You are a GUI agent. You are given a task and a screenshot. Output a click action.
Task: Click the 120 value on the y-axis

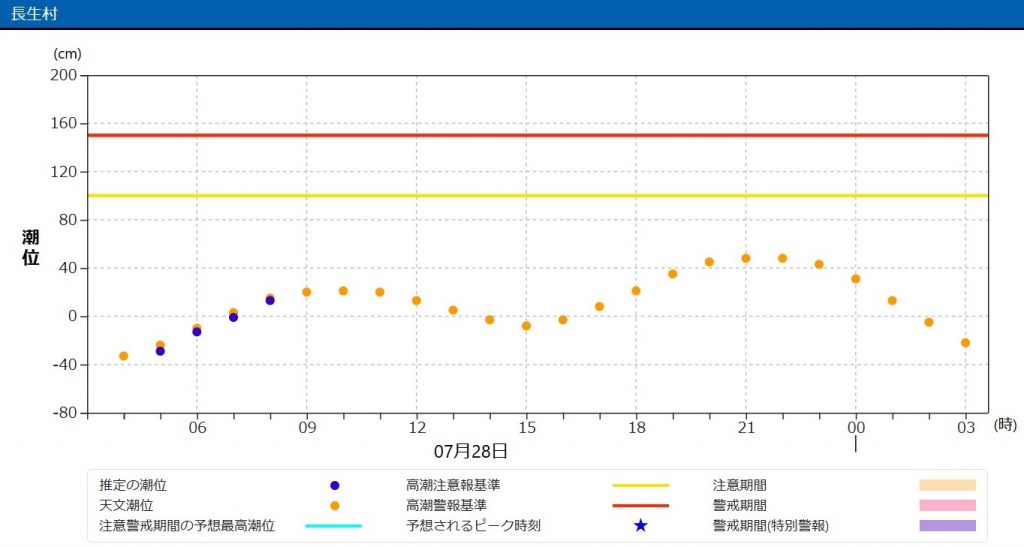point(63,172)
